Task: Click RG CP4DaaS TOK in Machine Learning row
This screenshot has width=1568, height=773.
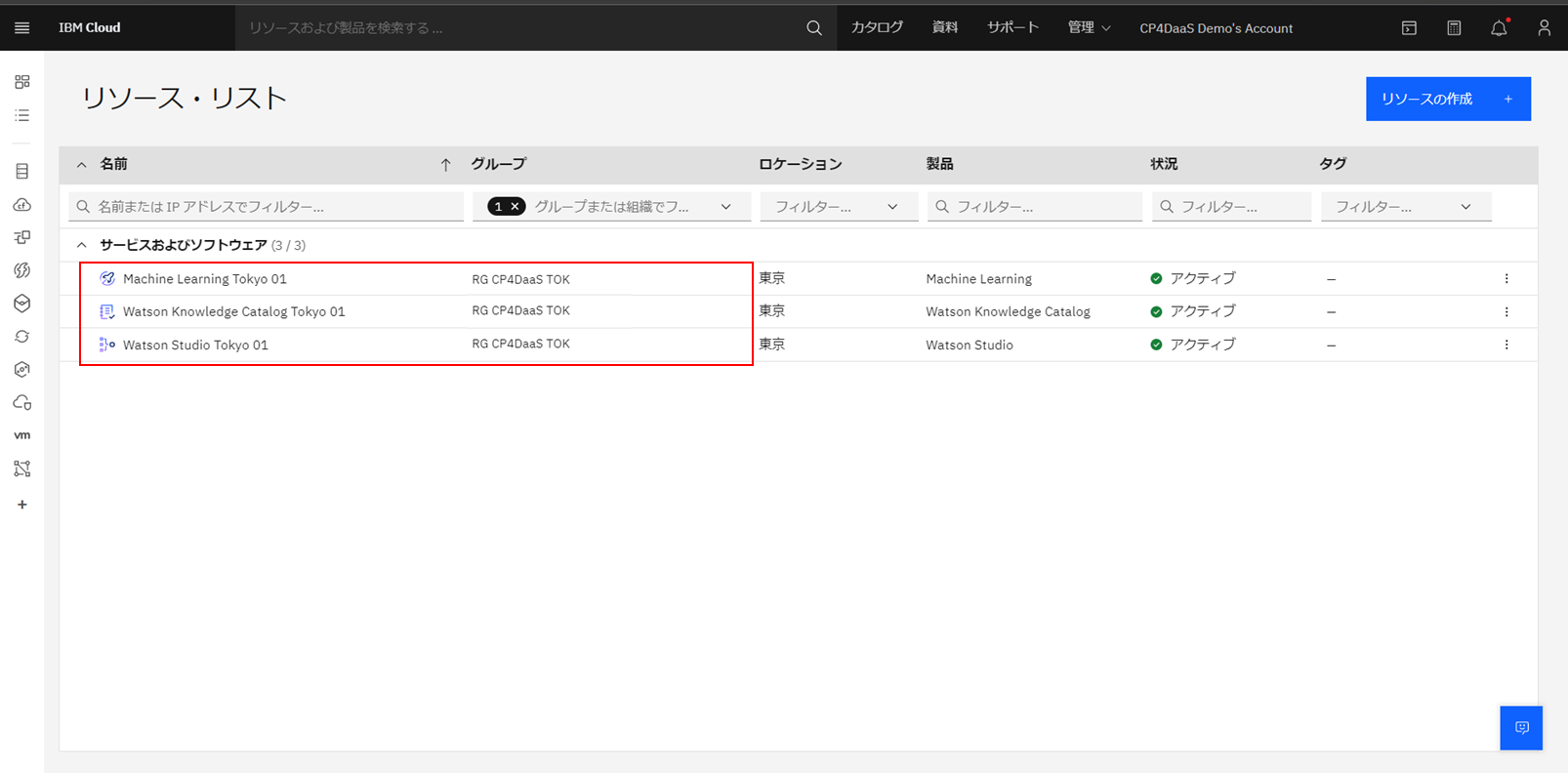Action: click(520, 279)
